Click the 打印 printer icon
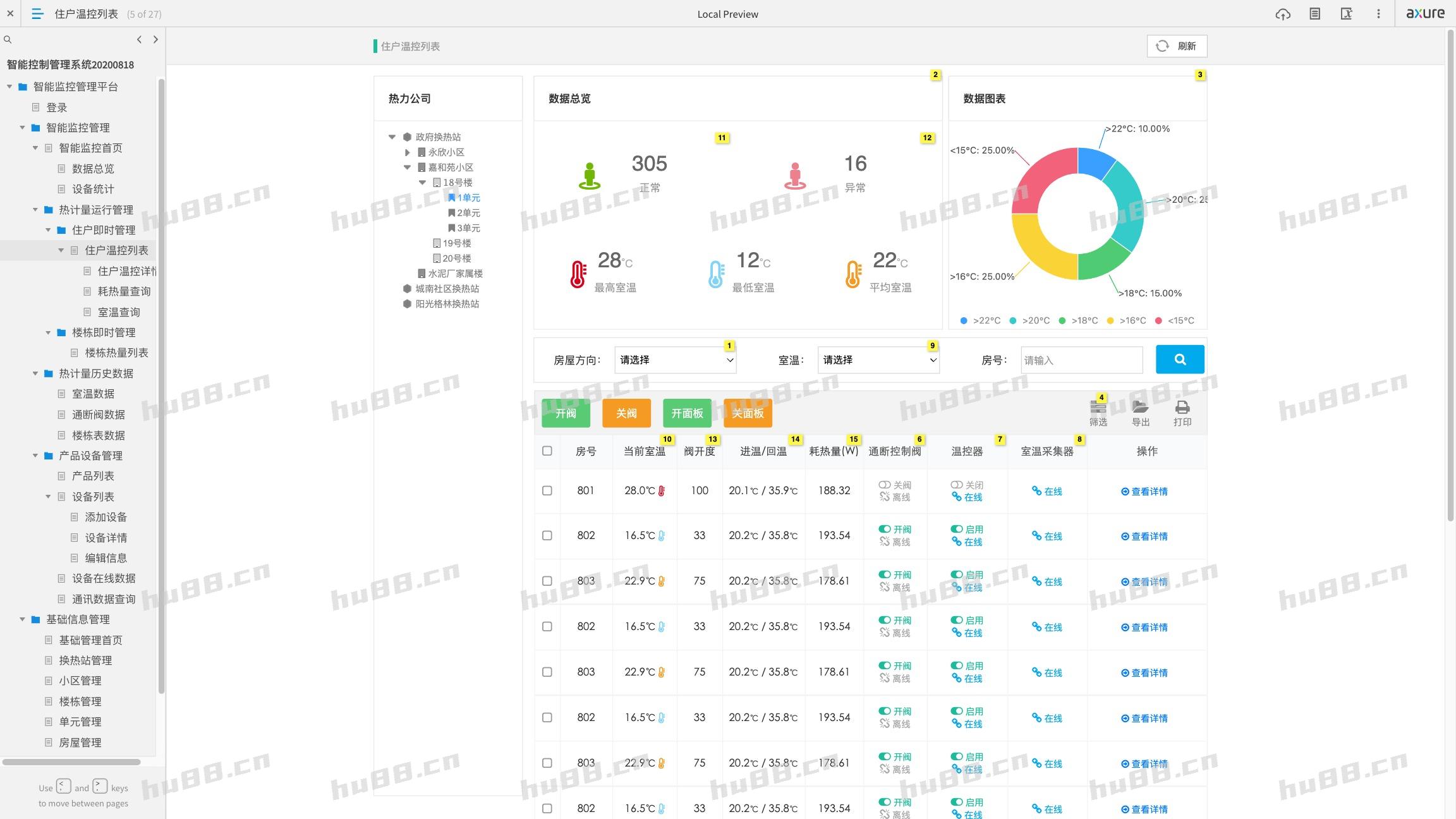 (1182, 408)
